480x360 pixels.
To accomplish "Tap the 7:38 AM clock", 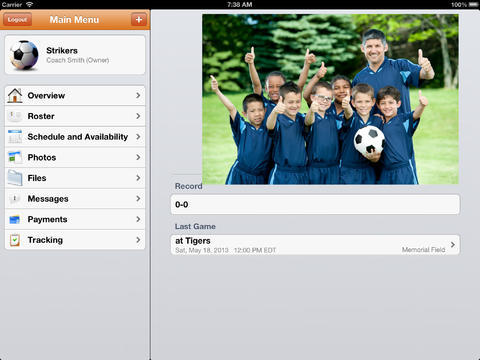I will (x=240, y=4).
